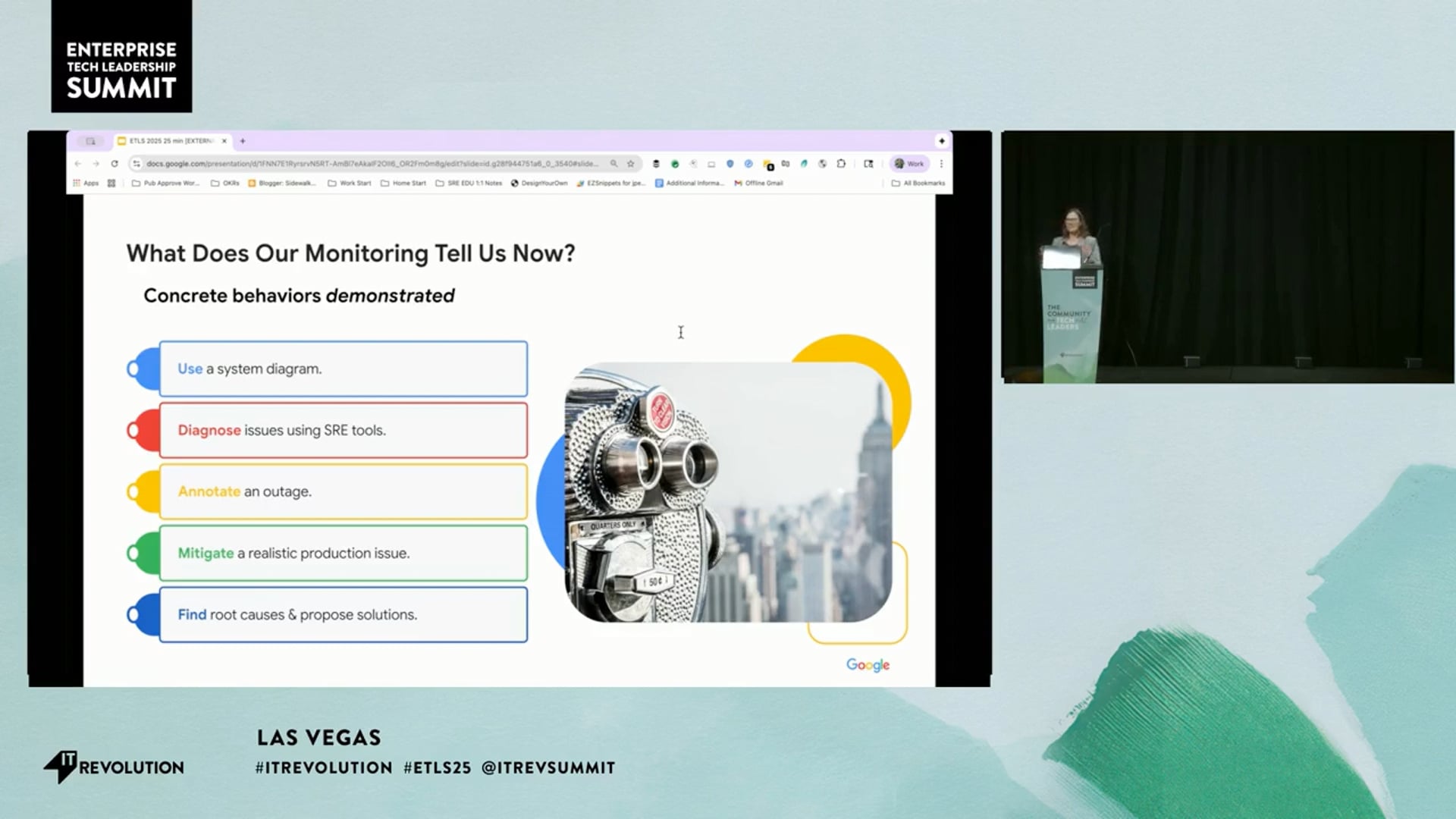Open the stacked database extension icon
Image resolution: width=1456 pixels, height=819 pixels.
tap(656, 164)
